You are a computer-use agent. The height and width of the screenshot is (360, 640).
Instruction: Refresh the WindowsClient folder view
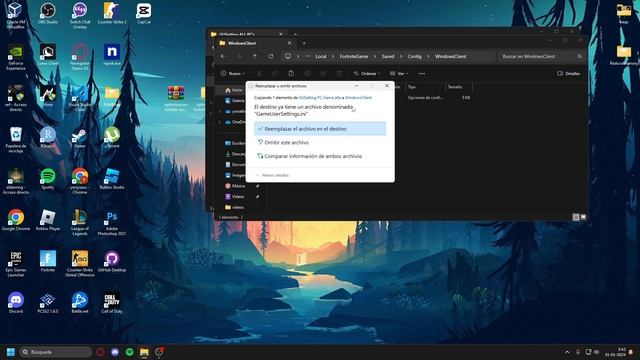tap(271, 56)
